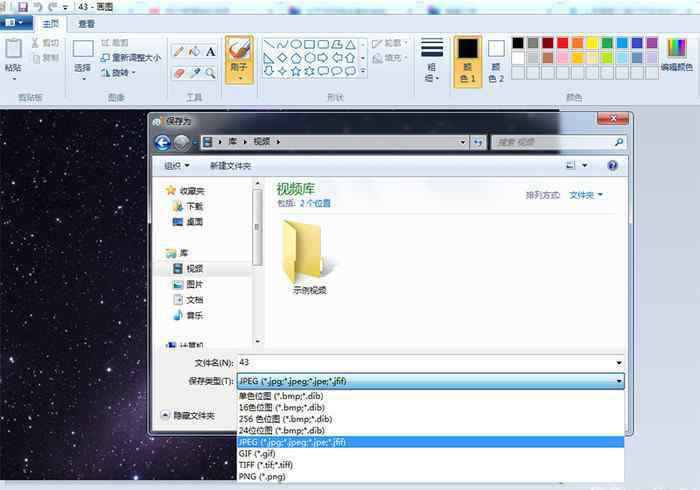Viewport: 700px width, 490px height.
Task: Select the Text tool (A)
Action: pos(211,51)
